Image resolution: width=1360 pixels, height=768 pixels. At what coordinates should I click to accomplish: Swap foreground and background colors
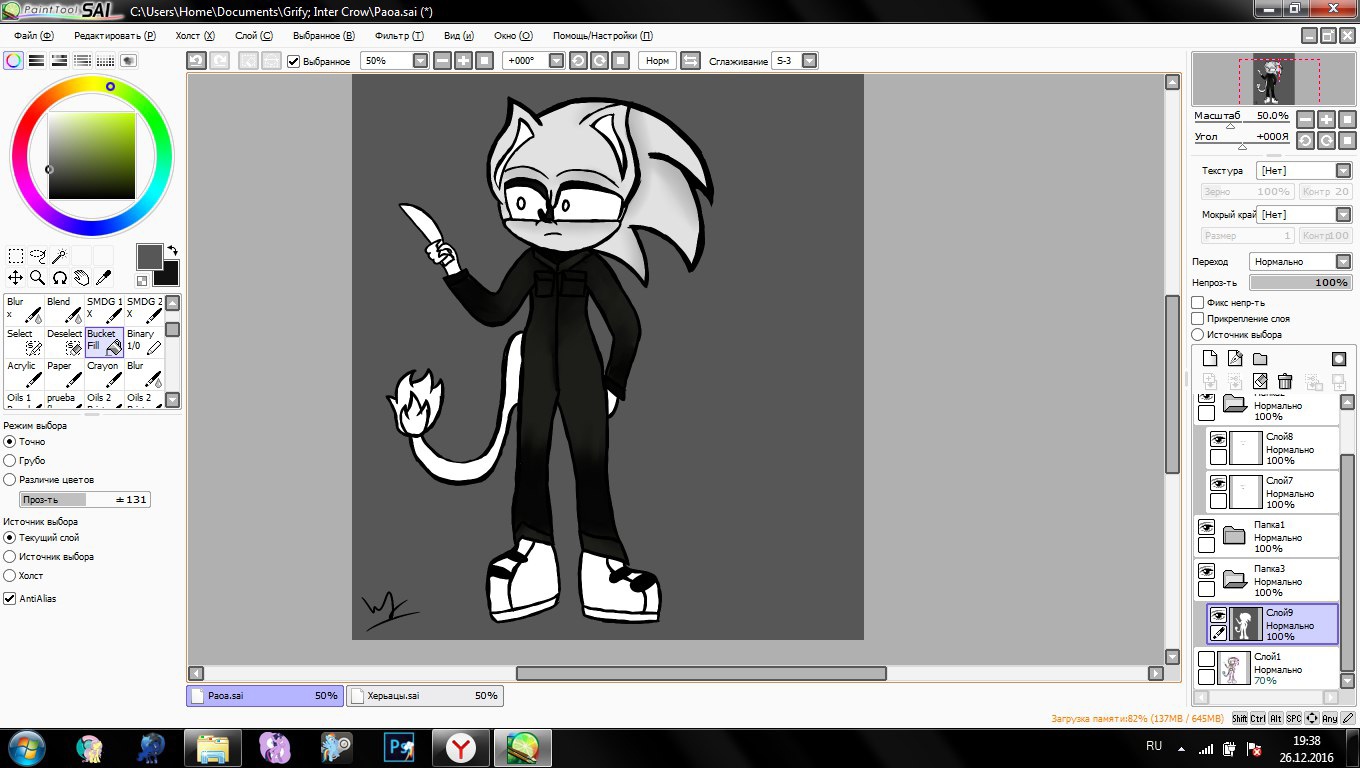pos(172,251)
